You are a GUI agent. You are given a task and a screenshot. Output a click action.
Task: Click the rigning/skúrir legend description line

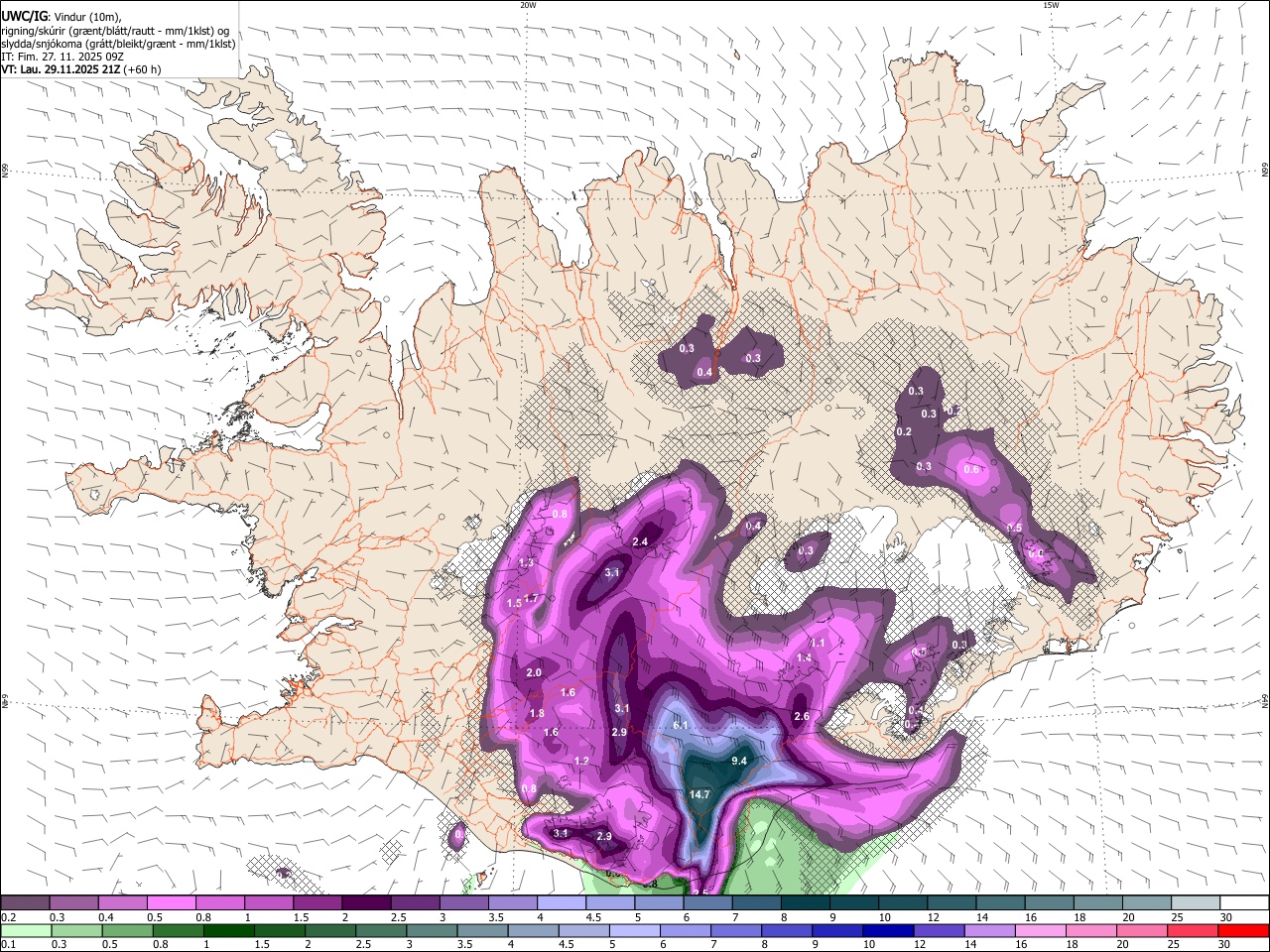pos(116,31)
